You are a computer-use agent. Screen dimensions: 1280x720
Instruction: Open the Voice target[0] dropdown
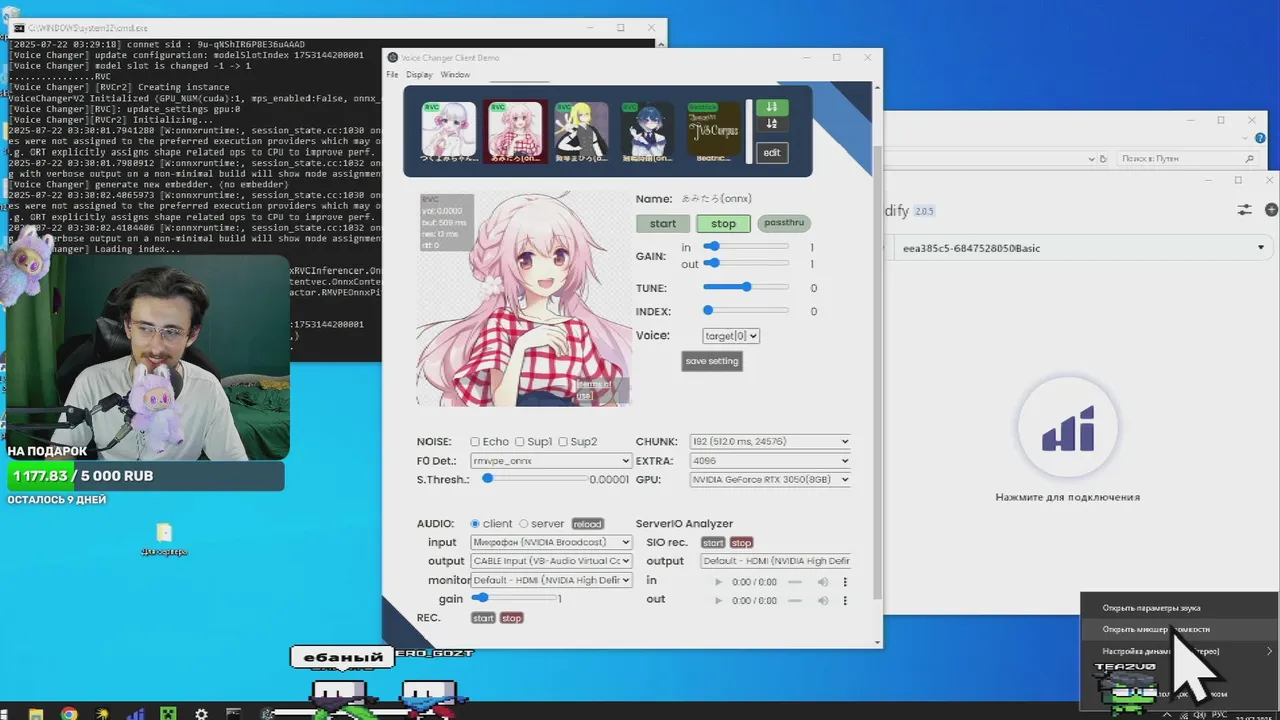click(730, 336)
